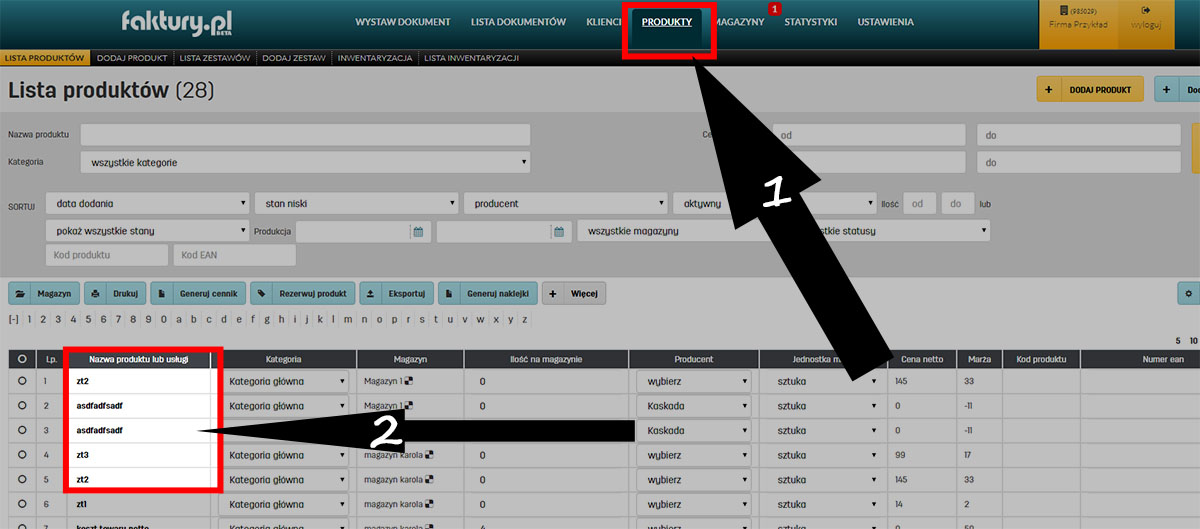Click the Więcej button

574,294
